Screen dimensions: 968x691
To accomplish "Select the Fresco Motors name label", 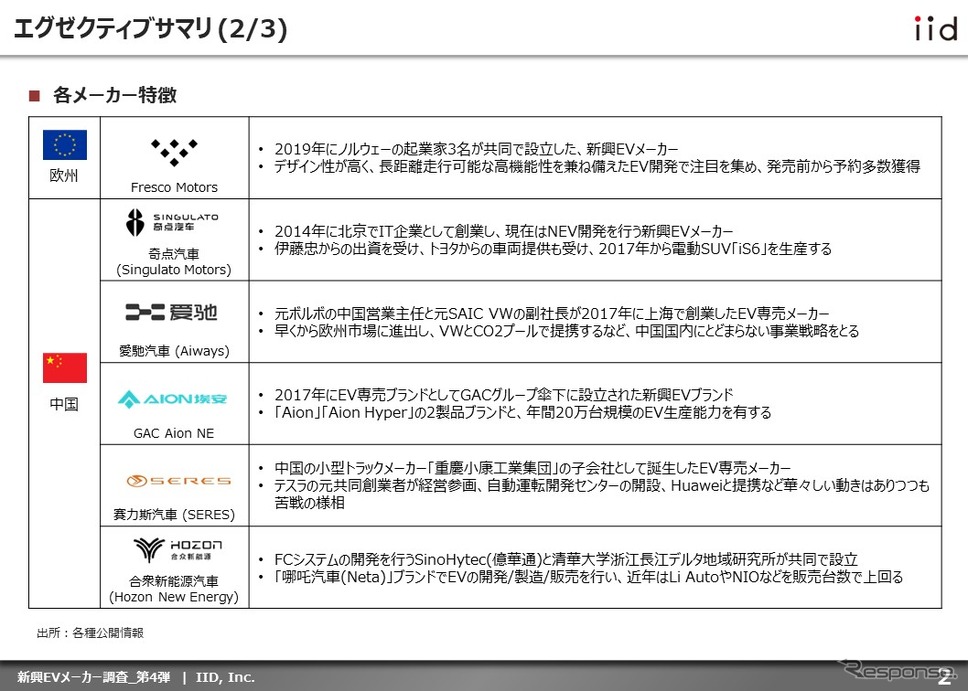I will [x=174, y=187].
